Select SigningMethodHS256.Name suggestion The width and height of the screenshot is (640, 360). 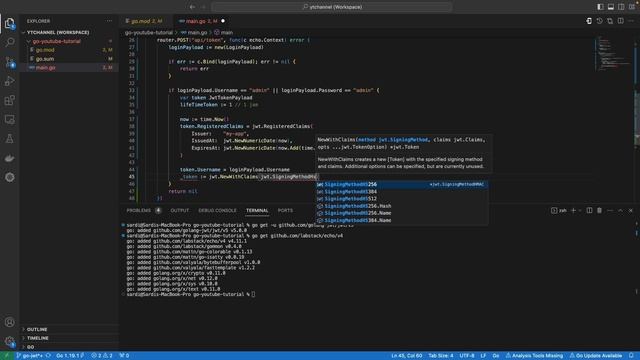pyautogui.click(x=402, y=213)
